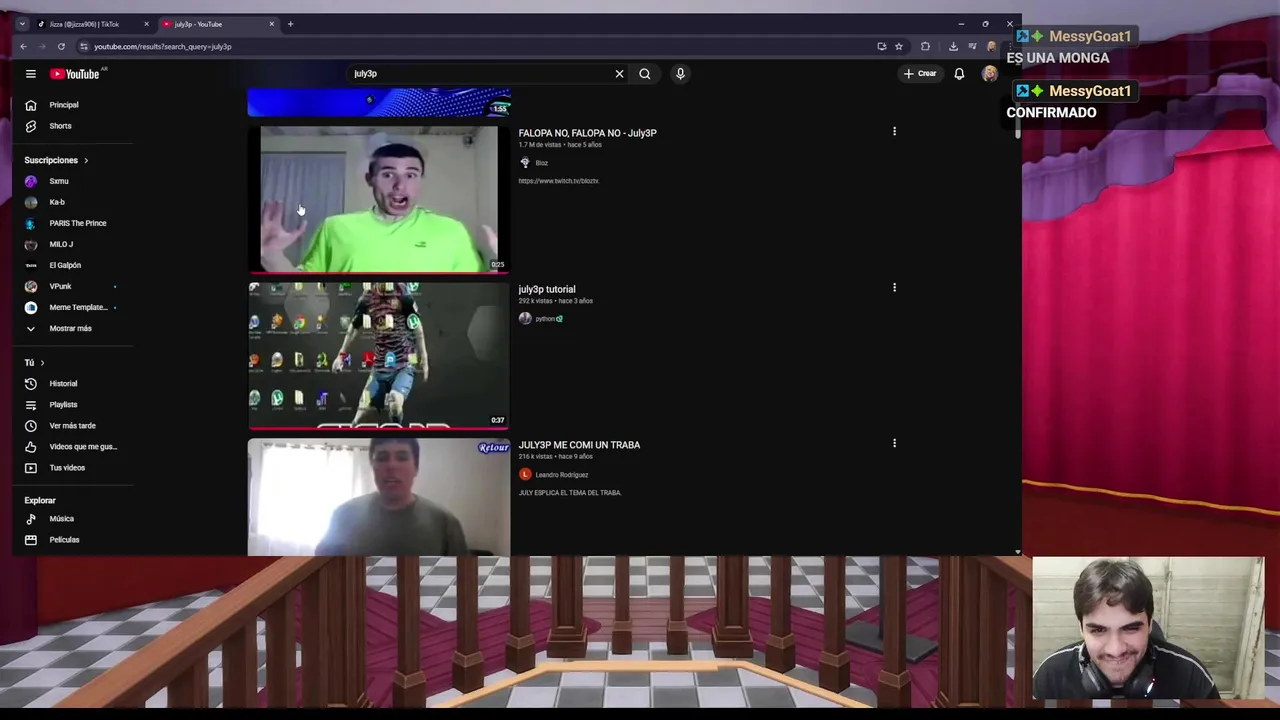Click the YouTube search input field
The image size is (1280, 720).
click(480, 74)
